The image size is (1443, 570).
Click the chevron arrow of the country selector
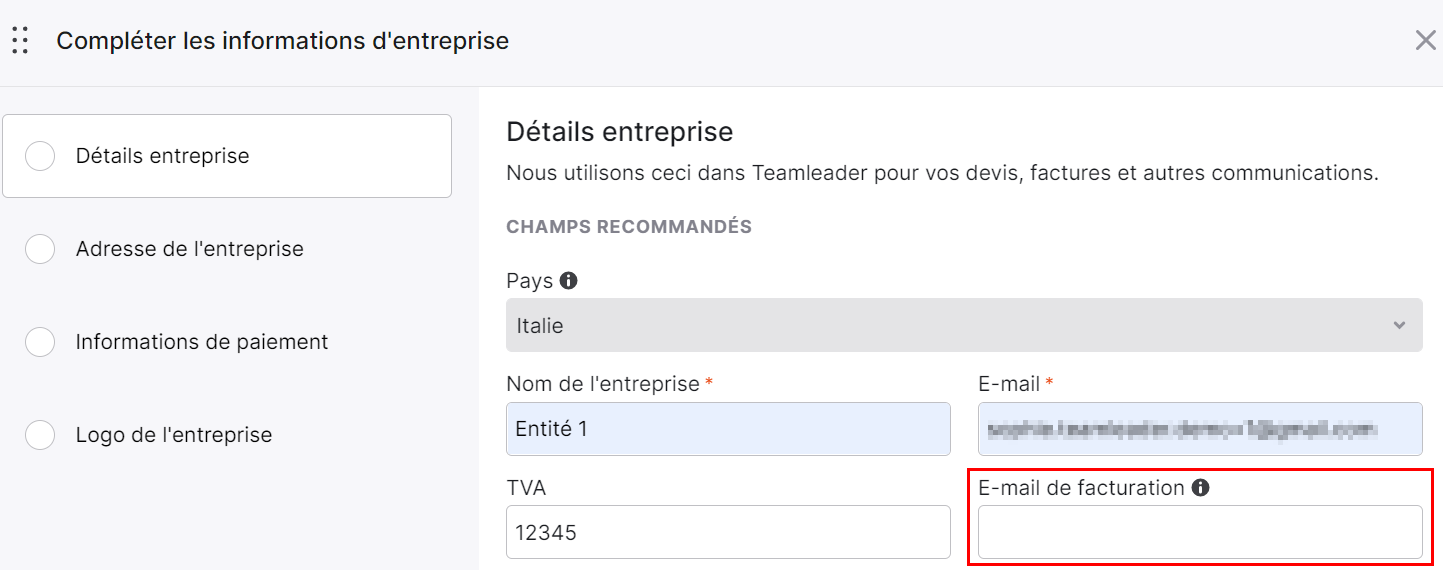pyautogui.click(x=1399, y=325)
